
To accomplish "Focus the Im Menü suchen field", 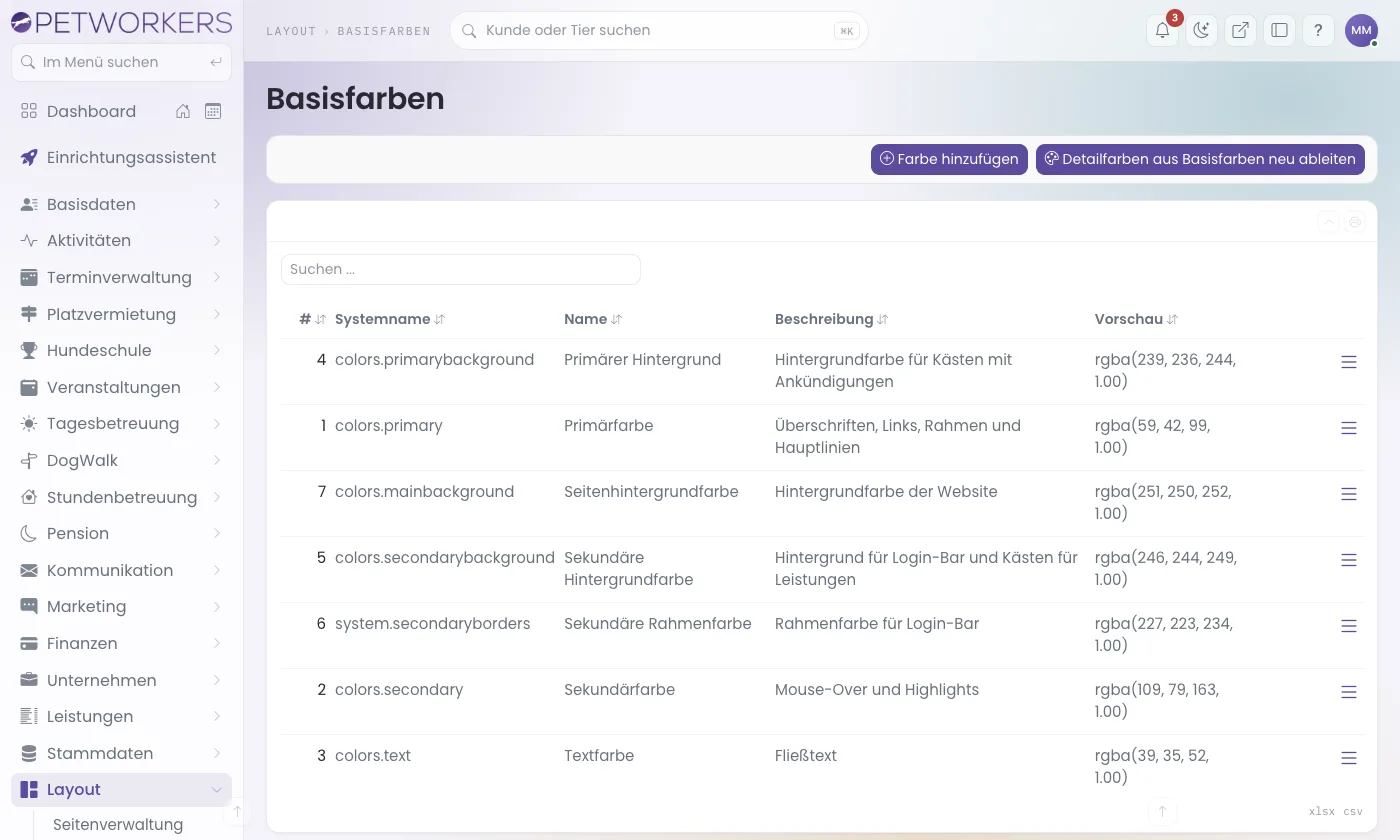I will [121, 62].
